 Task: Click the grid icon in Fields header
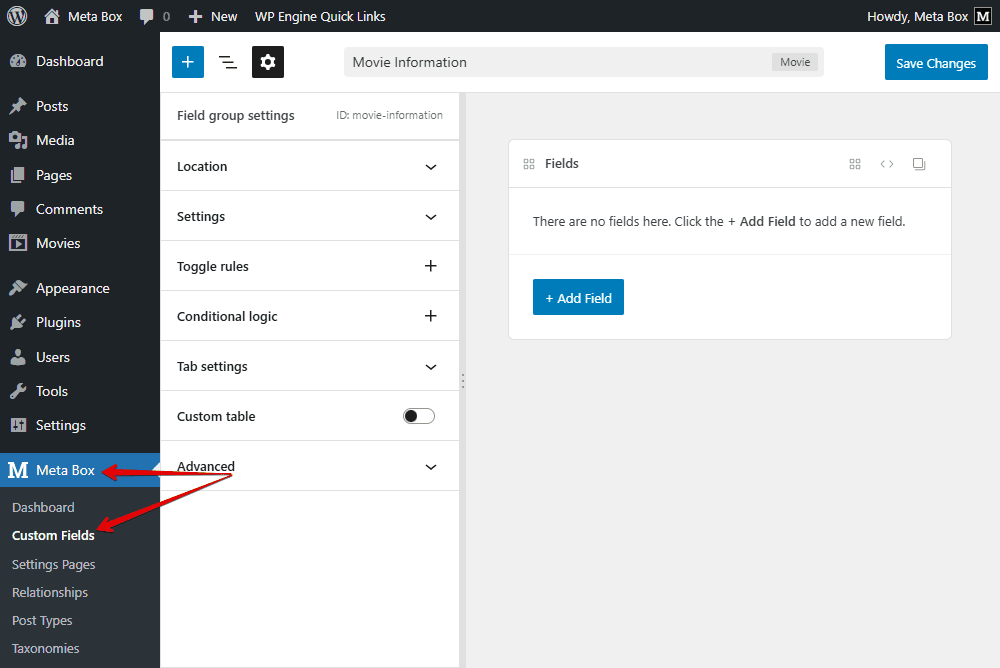point(855,164)
